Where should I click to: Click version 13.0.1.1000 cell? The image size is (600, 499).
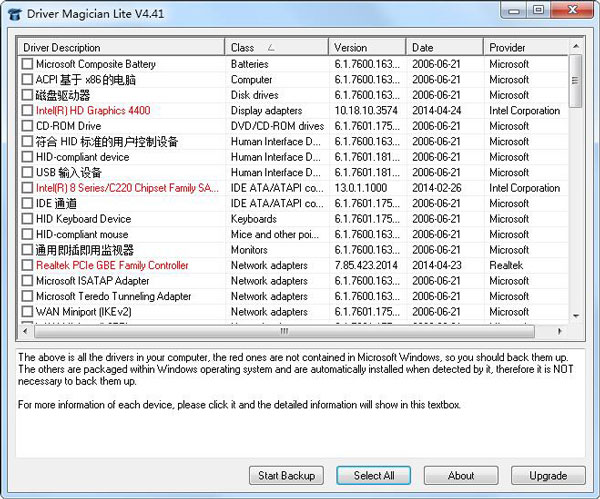[361, 188]
